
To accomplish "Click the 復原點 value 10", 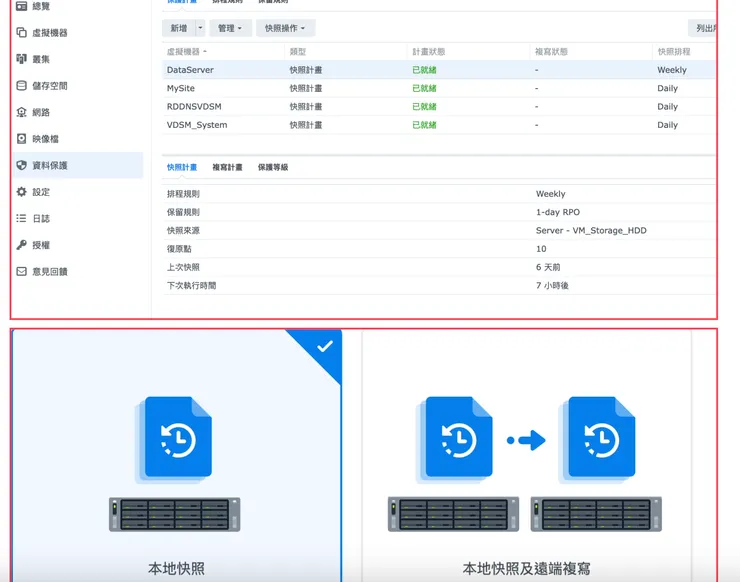I will (x=541, y=249).
